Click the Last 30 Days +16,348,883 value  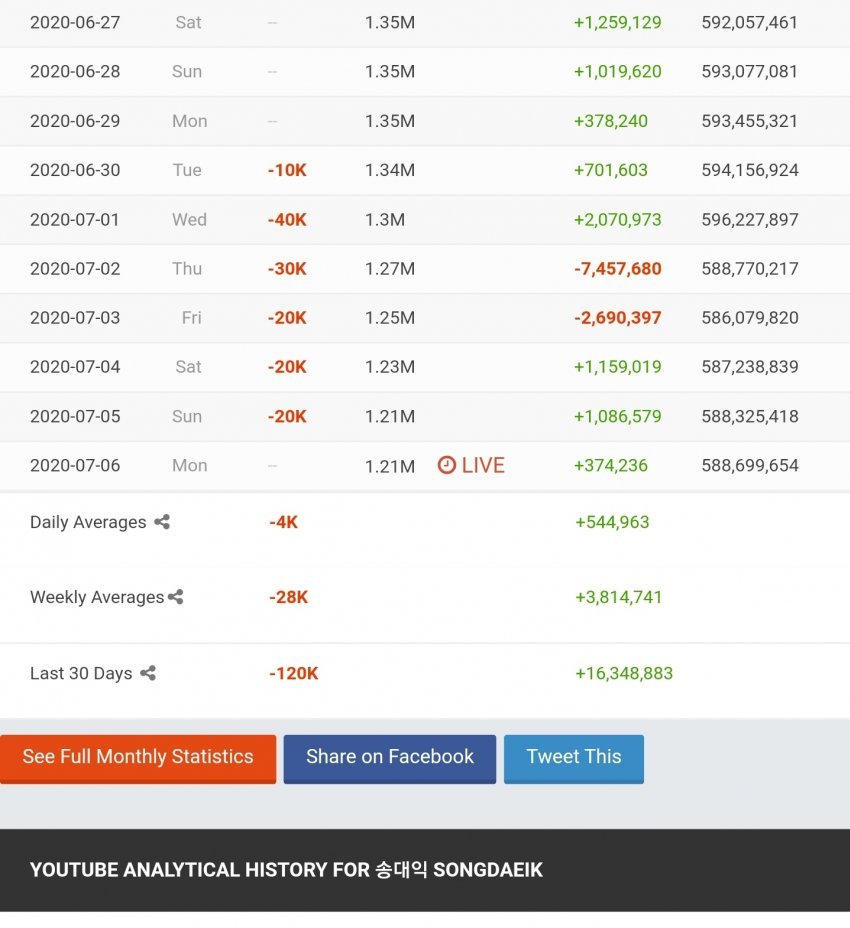[x=623, y=673]
